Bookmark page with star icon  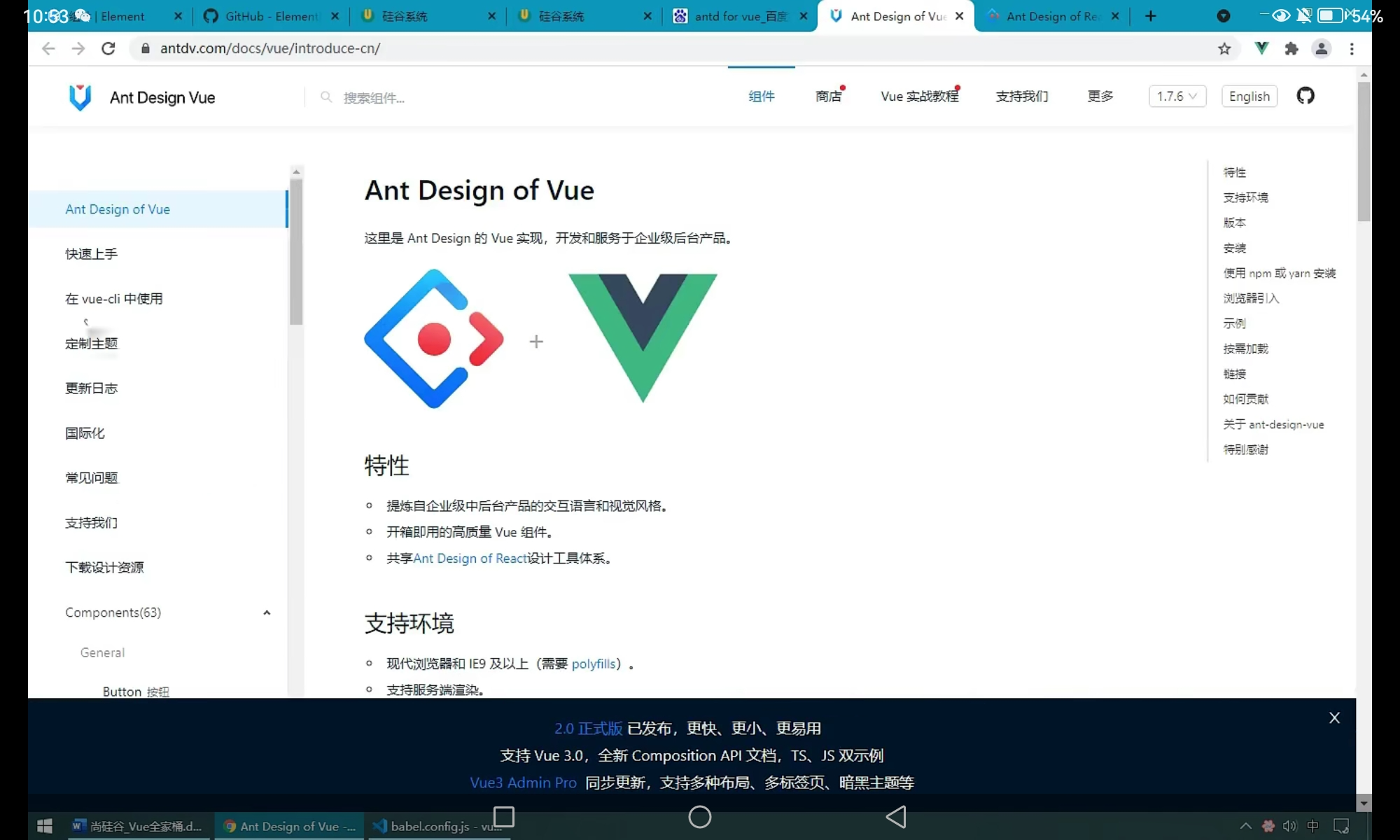pyautogui.click(x=1224, y=48)
